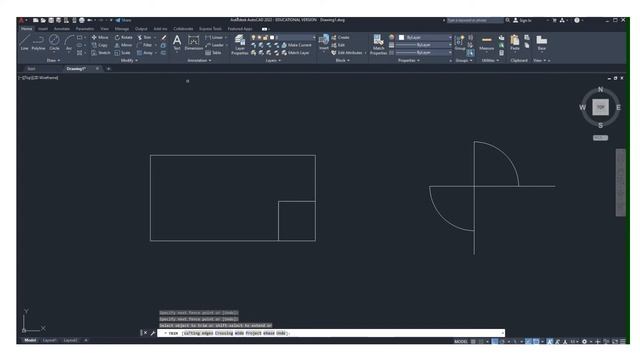Open Layer Properties
The width and height of the screenshot is (640, 360).
click(240, 45)
